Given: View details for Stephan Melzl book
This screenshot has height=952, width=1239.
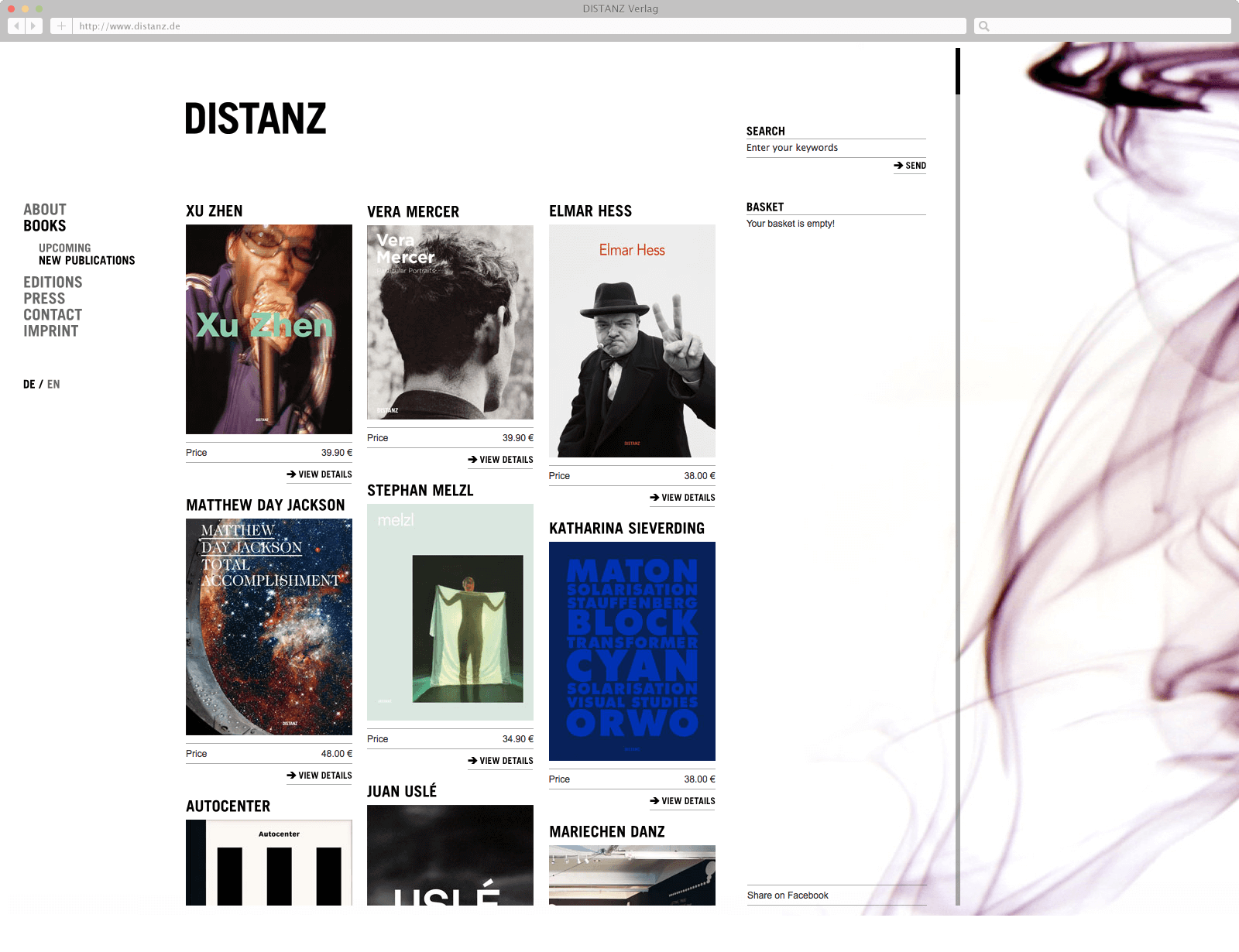Looking at the screenshot, I should click(500, 761).
